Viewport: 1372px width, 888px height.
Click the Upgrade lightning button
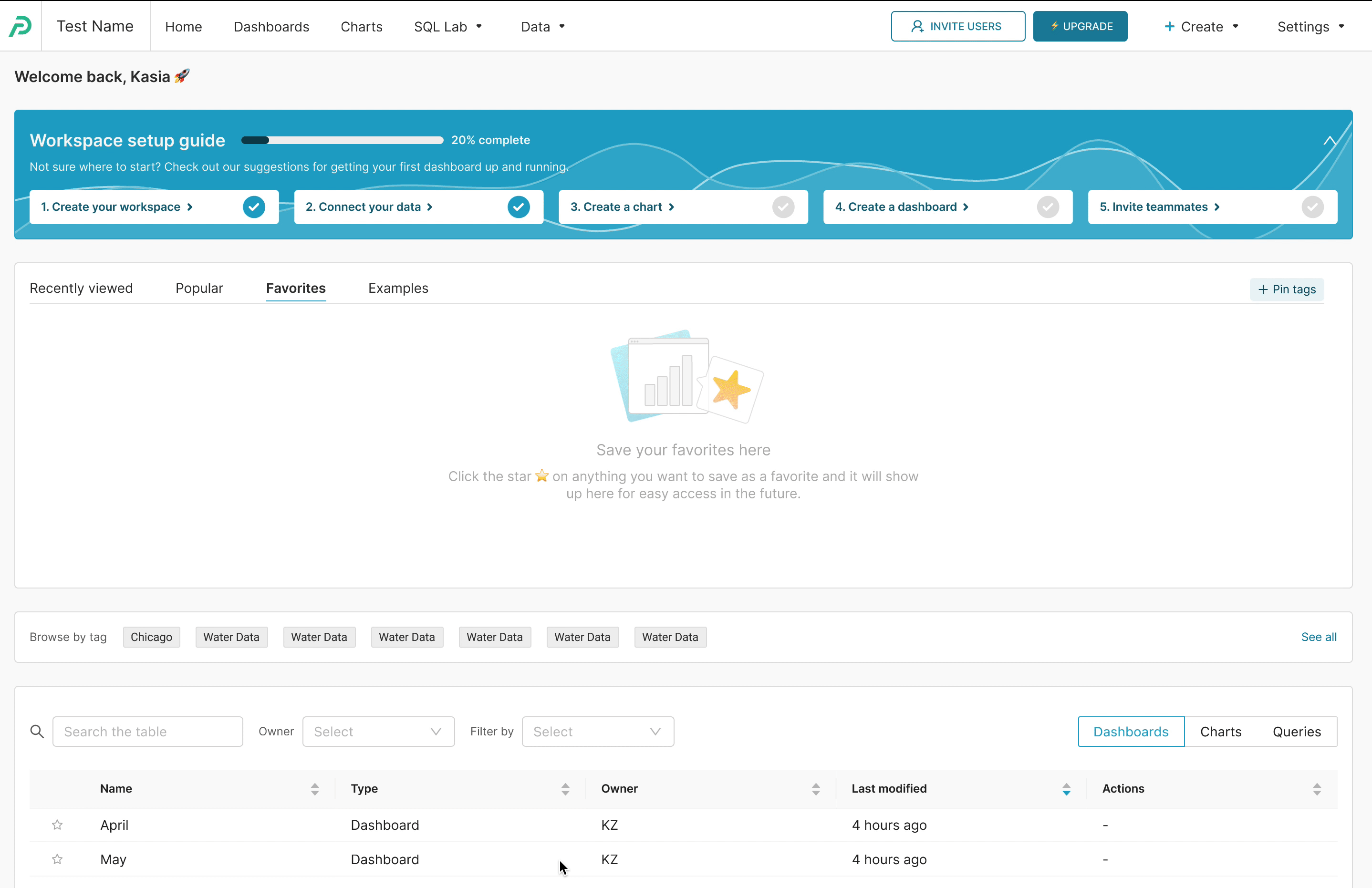[x=1080, y=27]
